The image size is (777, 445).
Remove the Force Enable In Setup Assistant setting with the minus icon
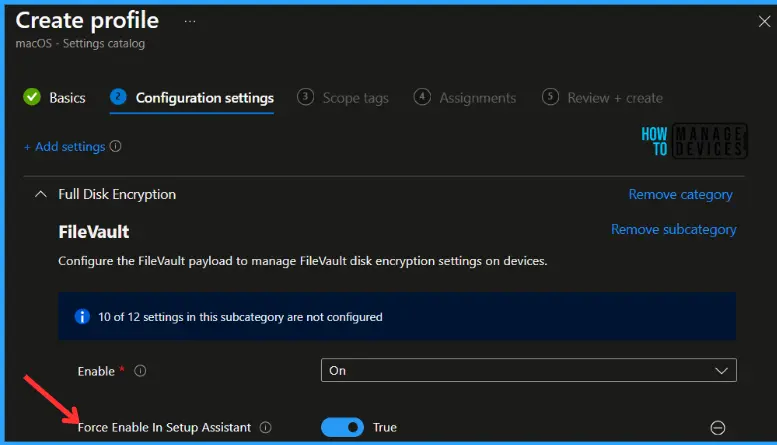(x=718, y=428)
